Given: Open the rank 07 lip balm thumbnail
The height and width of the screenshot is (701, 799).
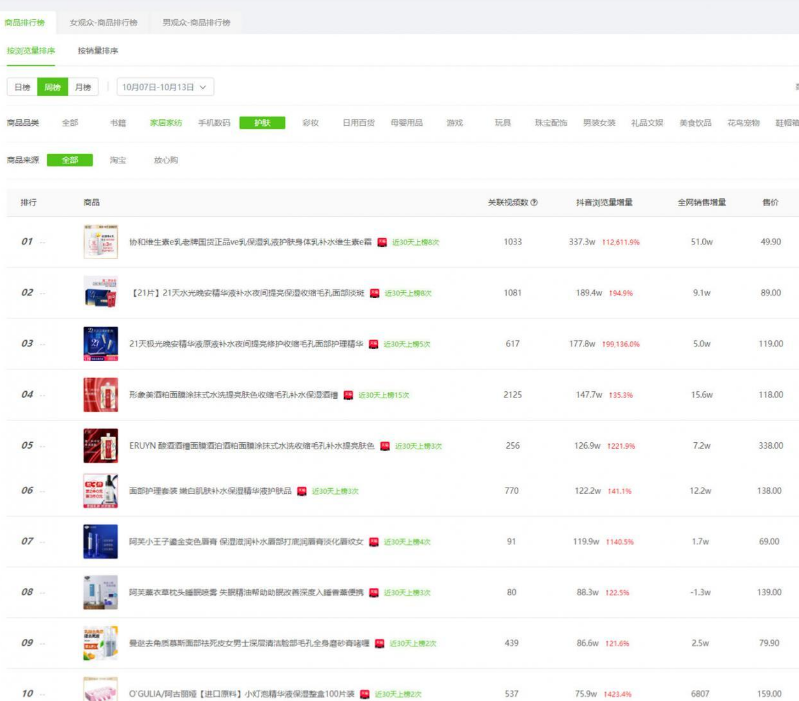Looking at the screenshot, I should coord(100,541).
